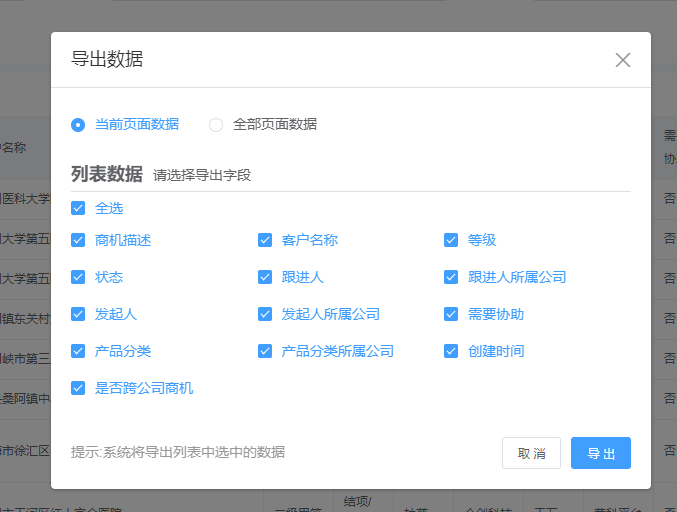Click the 取消 button
Viewport: 677px width, 512px height.
point(531,453)
